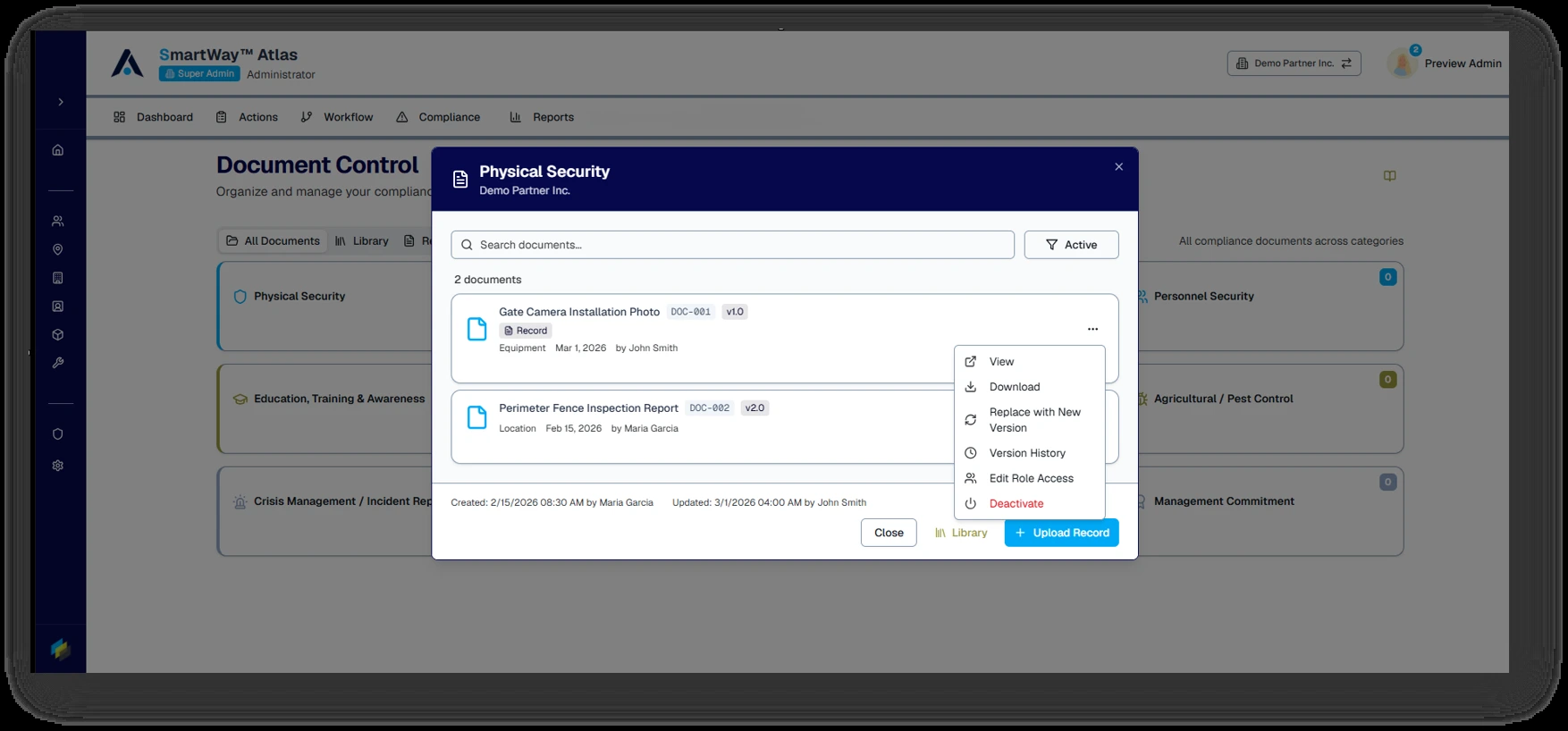This screenshot has width=1568, height=731.
Task: Open the Personnel Security category card
Action: (x=1269, y=307)
